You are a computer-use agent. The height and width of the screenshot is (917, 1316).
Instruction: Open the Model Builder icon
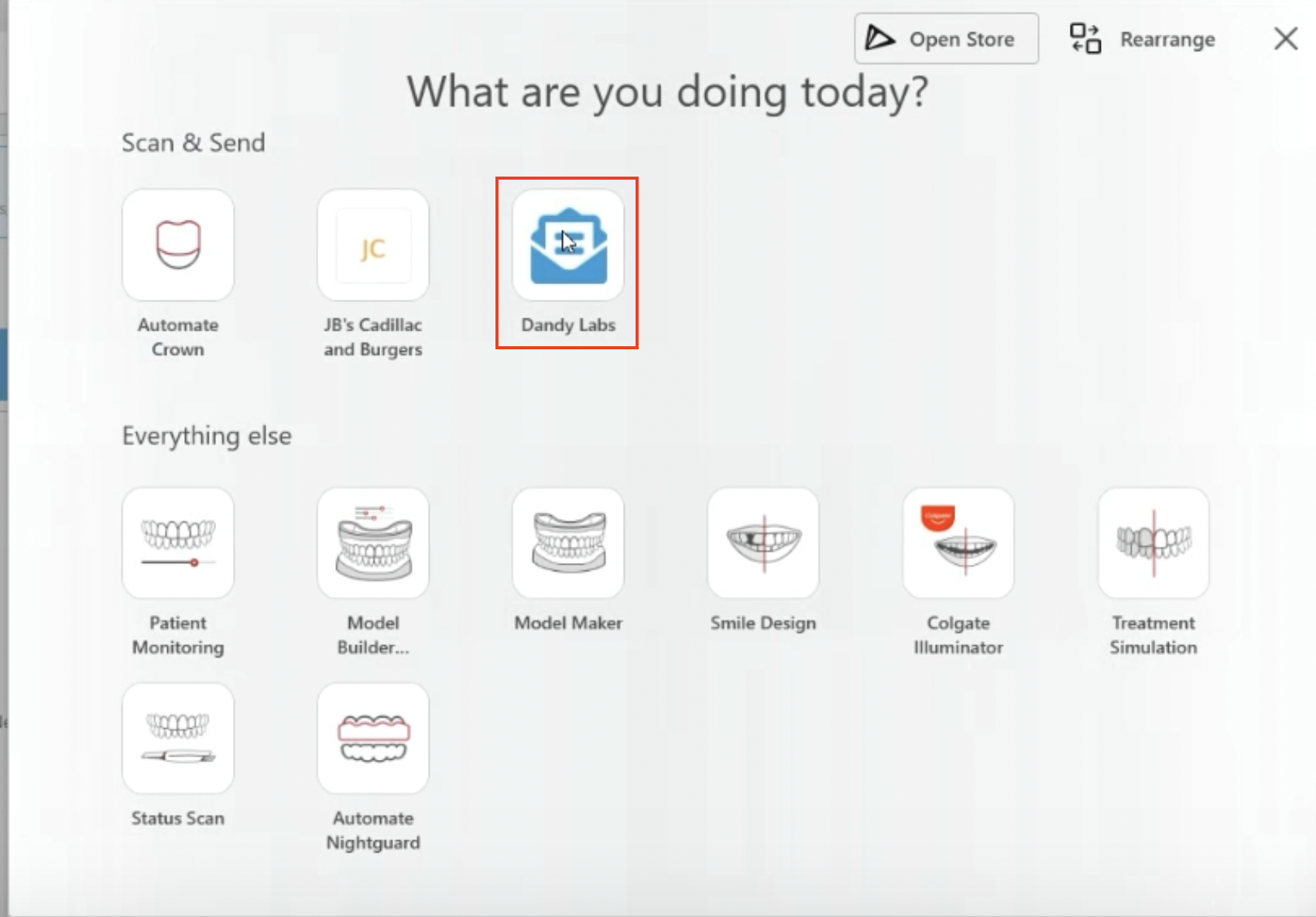(373, 543)
